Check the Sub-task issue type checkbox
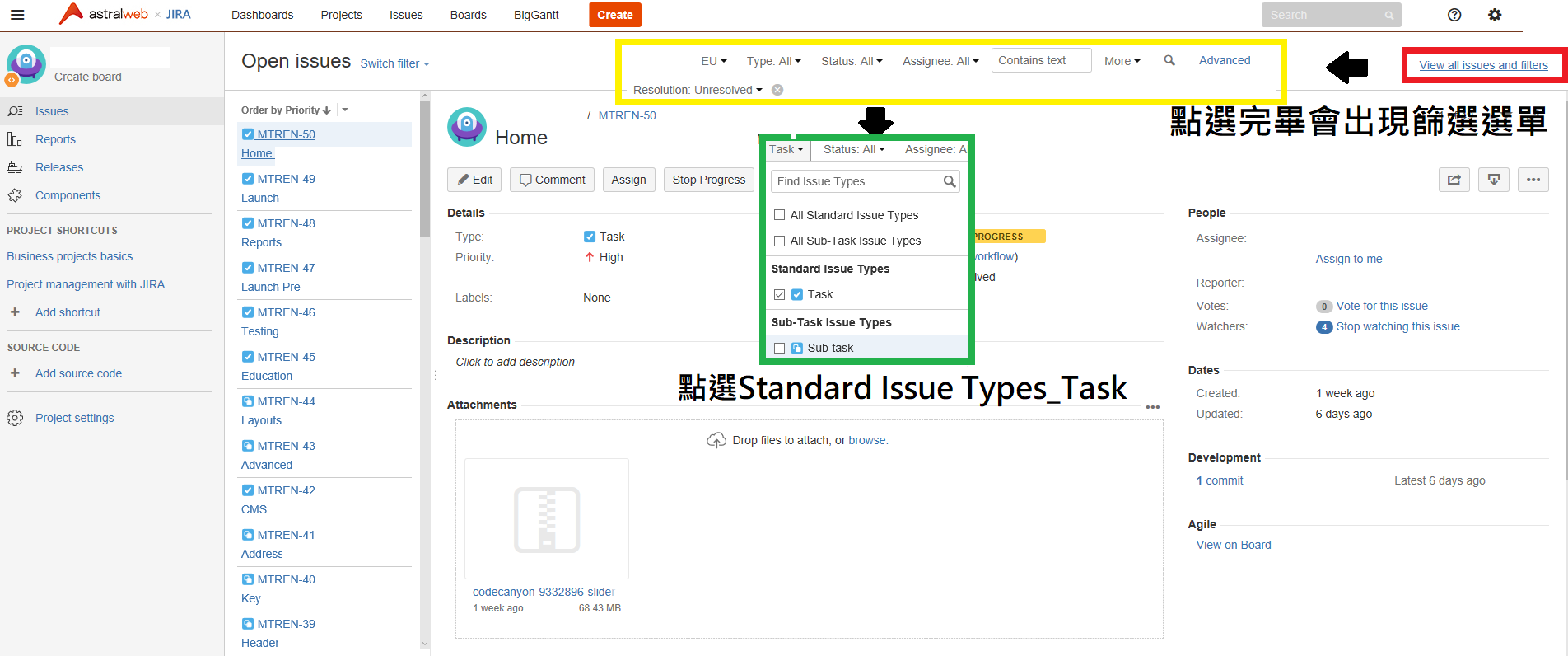This screenshot has height=656, width=1568. pos(779,348)
